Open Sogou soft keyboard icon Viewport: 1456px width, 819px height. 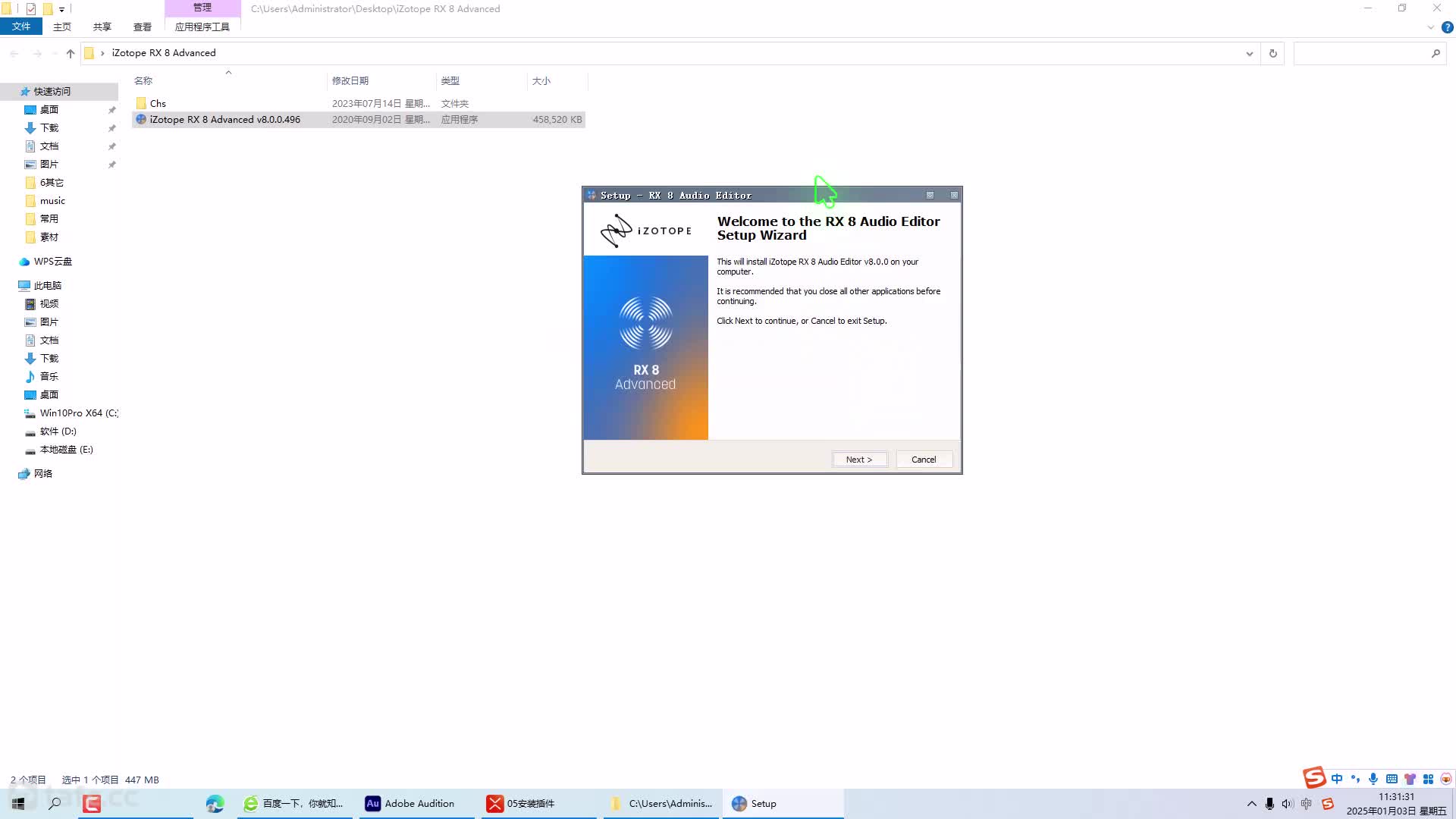[x=1392, y=779]
